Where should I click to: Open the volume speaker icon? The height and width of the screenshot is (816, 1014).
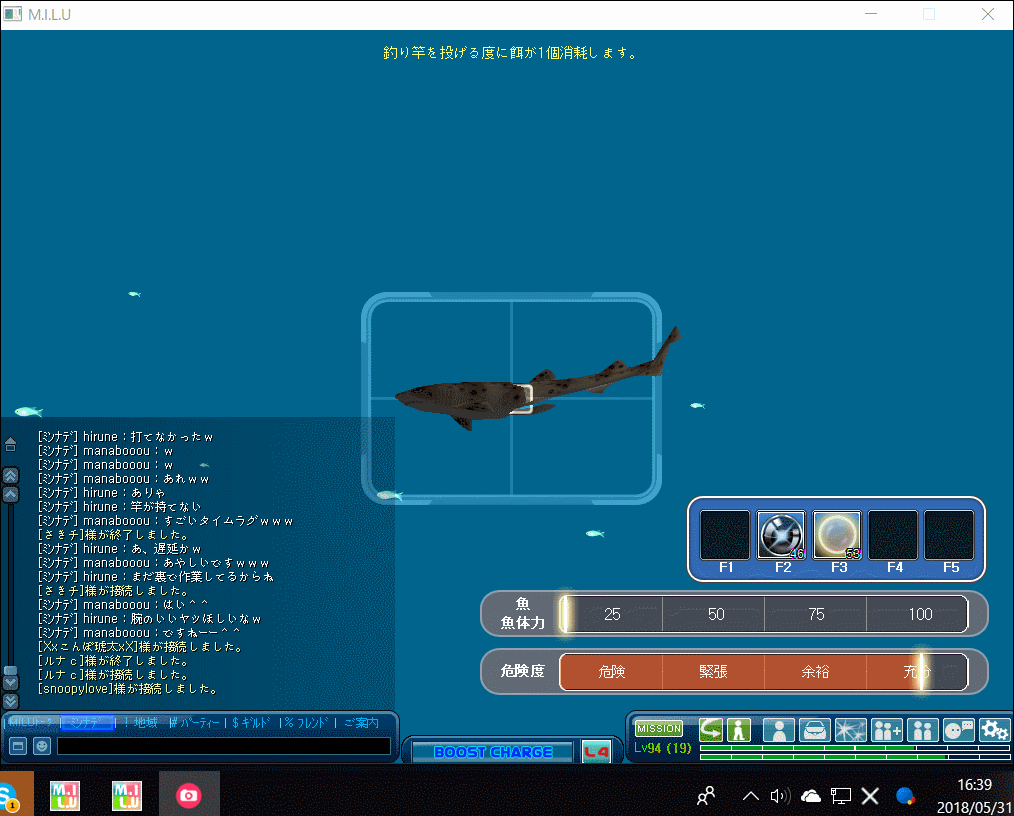tap(780, 796)
